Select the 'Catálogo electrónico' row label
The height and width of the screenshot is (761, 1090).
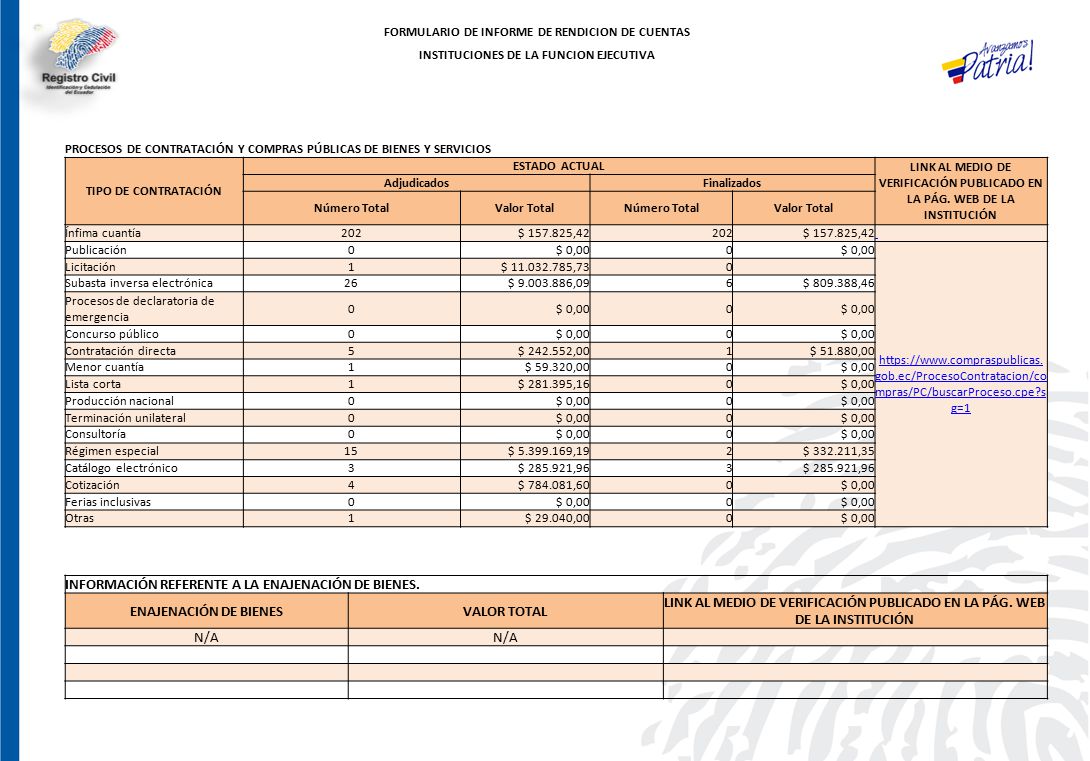122,468
